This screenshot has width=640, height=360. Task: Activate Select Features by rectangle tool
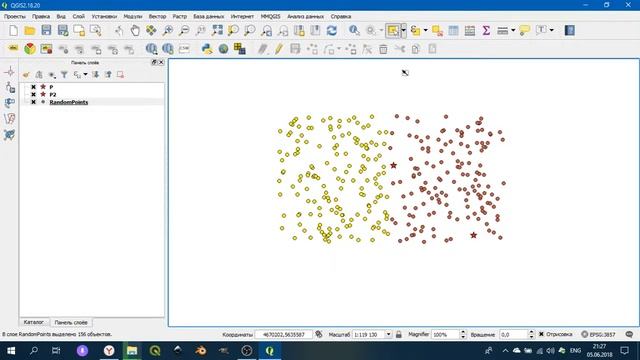393,31
